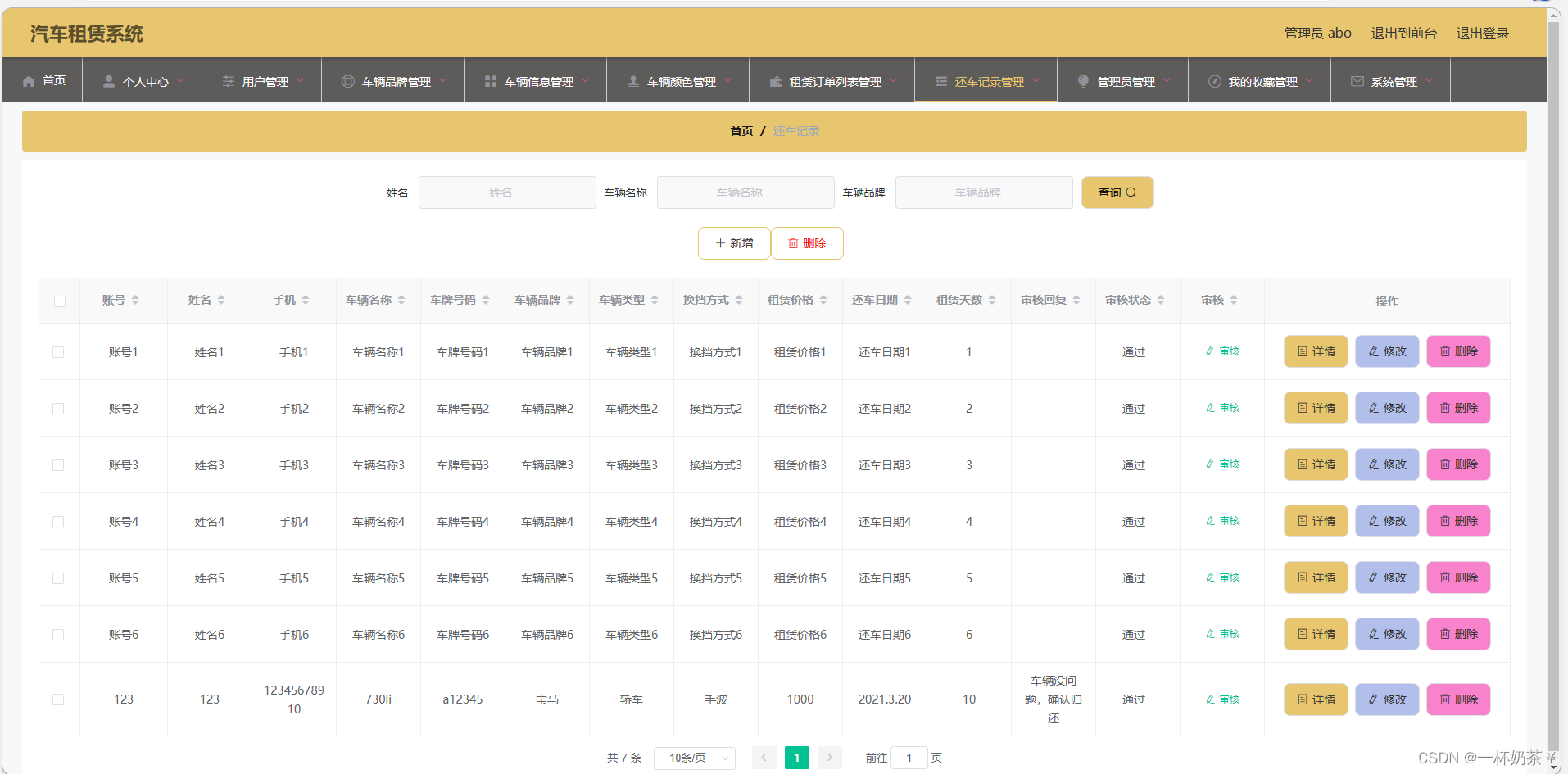Click the bulb icon on 管理员管理 menu

[x=1083, y=82]
